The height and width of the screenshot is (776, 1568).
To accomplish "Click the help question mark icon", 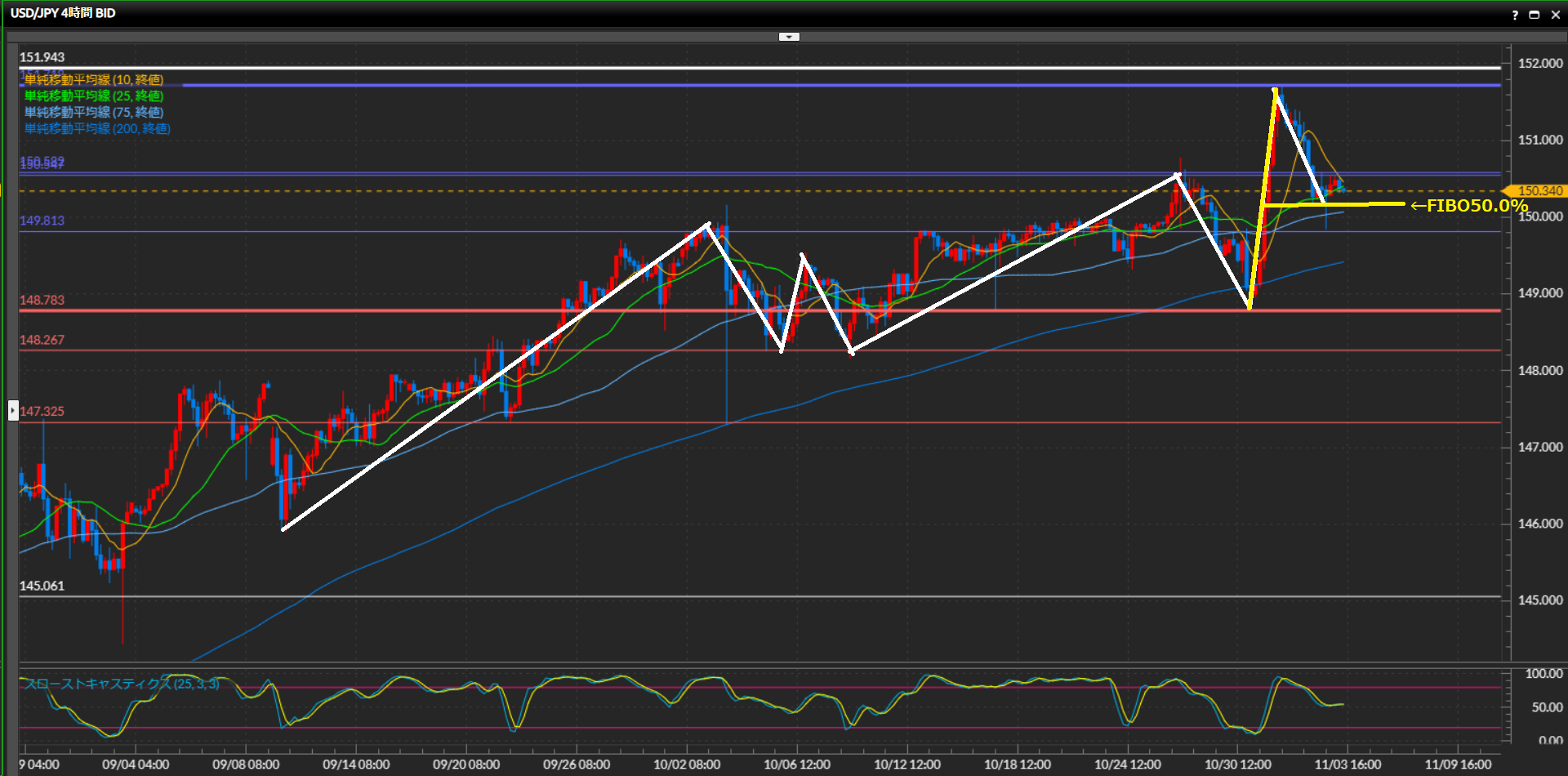I will 1515,15.
